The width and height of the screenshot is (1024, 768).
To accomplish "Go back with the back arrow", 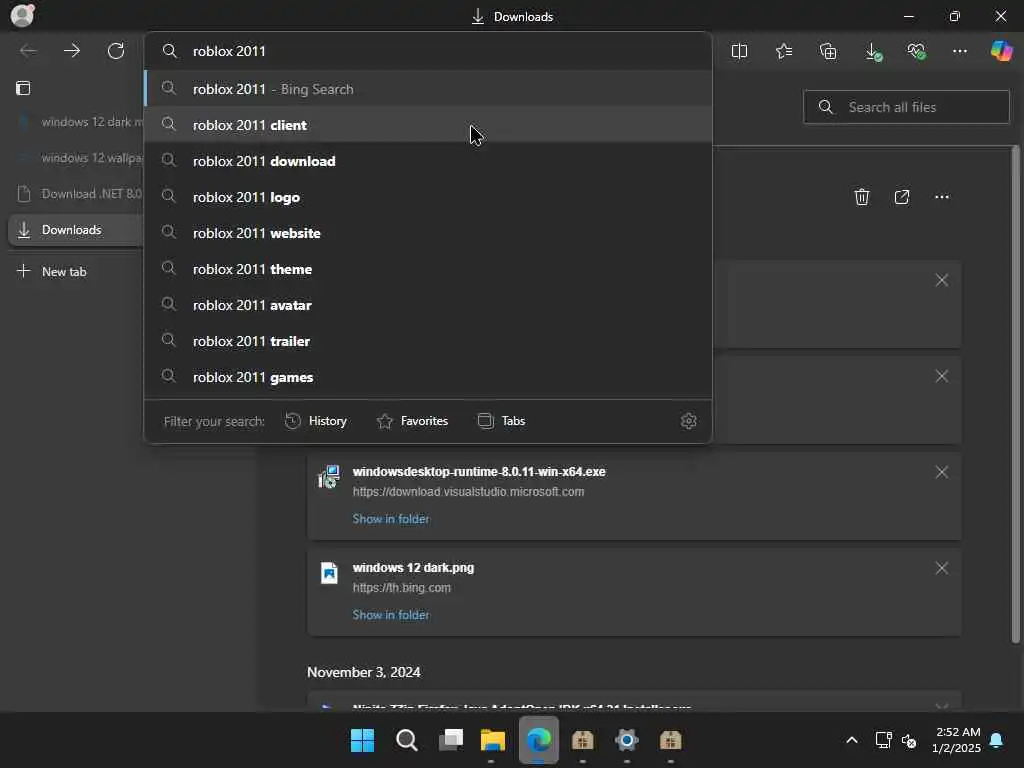I will tap(28, 51).
